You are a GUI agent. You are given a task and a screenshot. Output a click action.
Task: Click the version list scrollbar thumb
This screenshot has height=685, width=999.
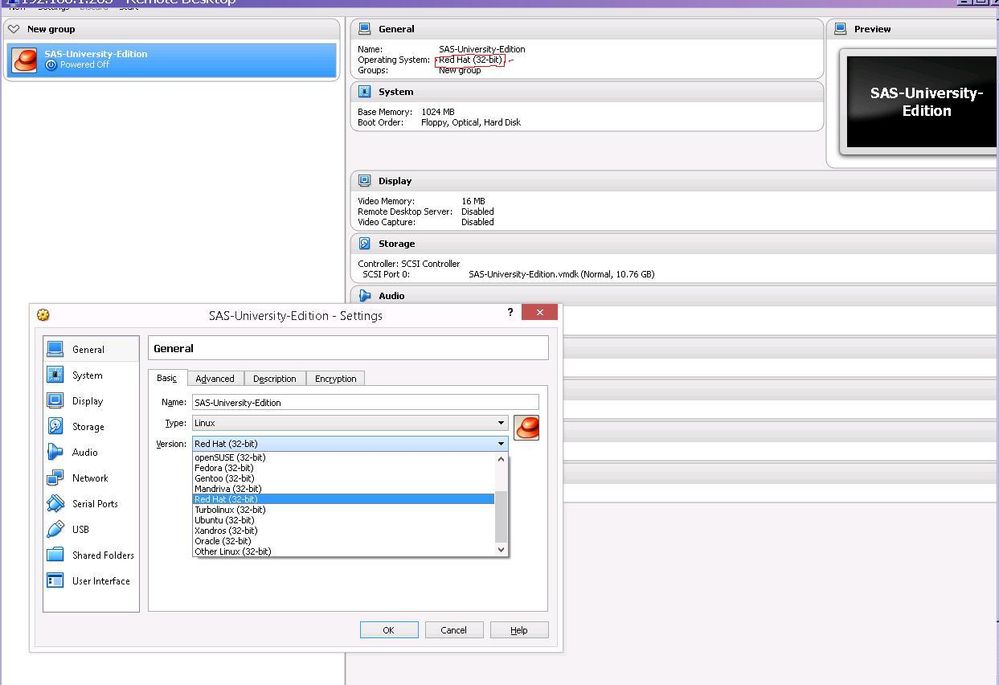coord(501,517)
